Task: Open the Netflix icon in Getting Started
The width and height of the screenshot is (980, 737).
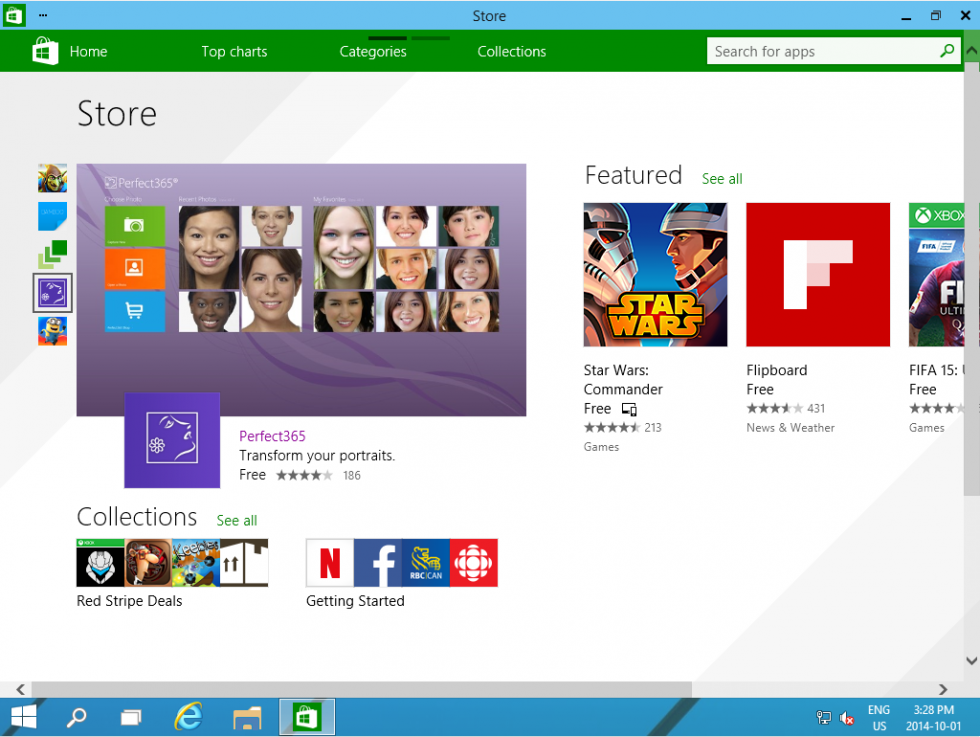Action: 330,563
